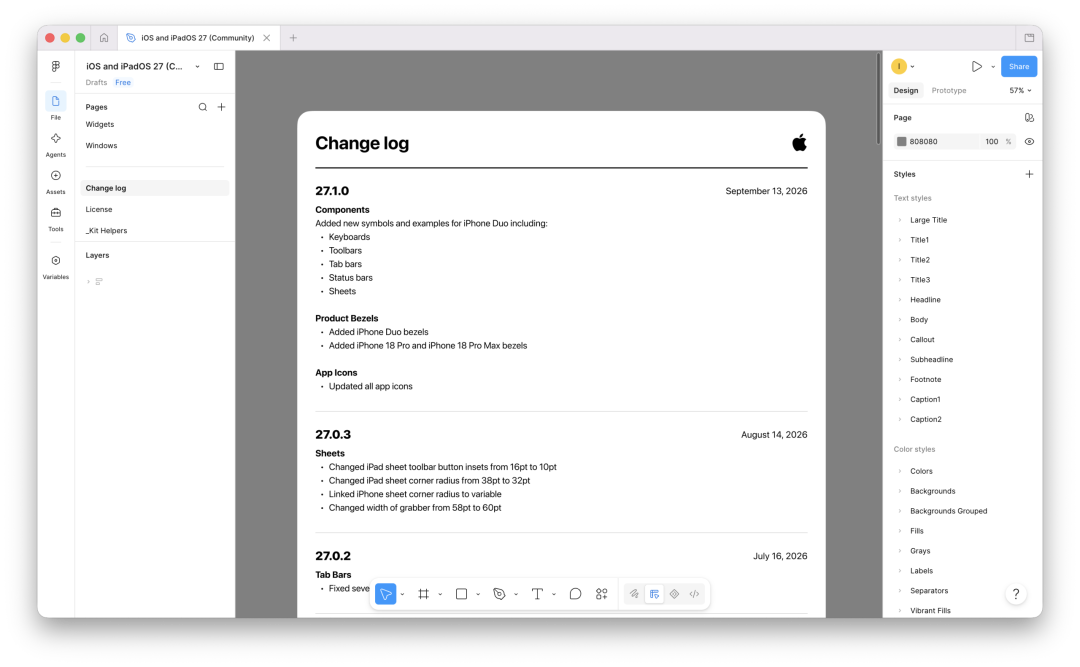This screenshot has height=667, width=1080.
Task: Add a new style with plus icon
Action: pyautogui.click(x=1029, y=174)
